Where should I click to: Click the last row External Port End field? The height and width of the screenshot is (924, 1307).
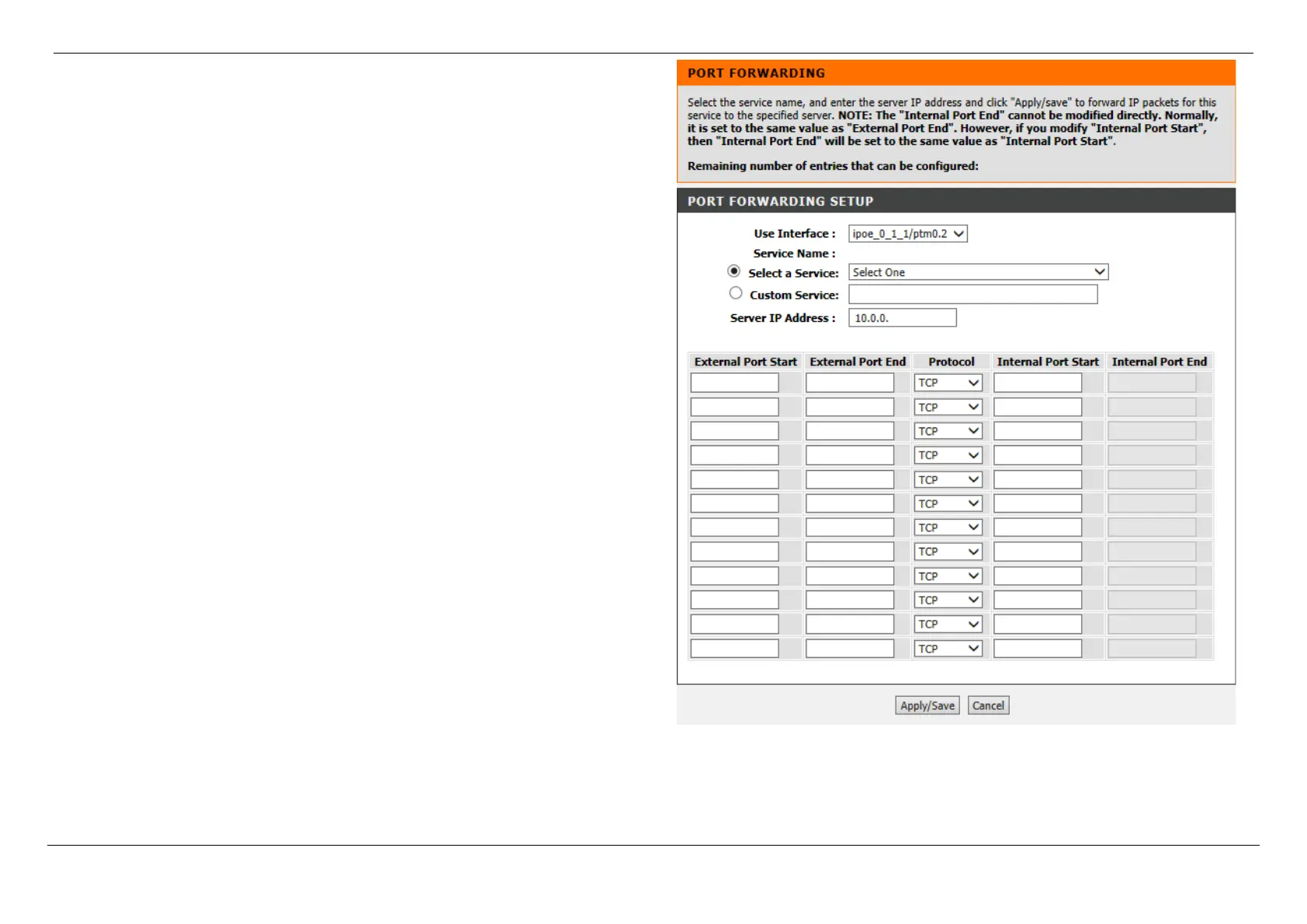(850, 649)
